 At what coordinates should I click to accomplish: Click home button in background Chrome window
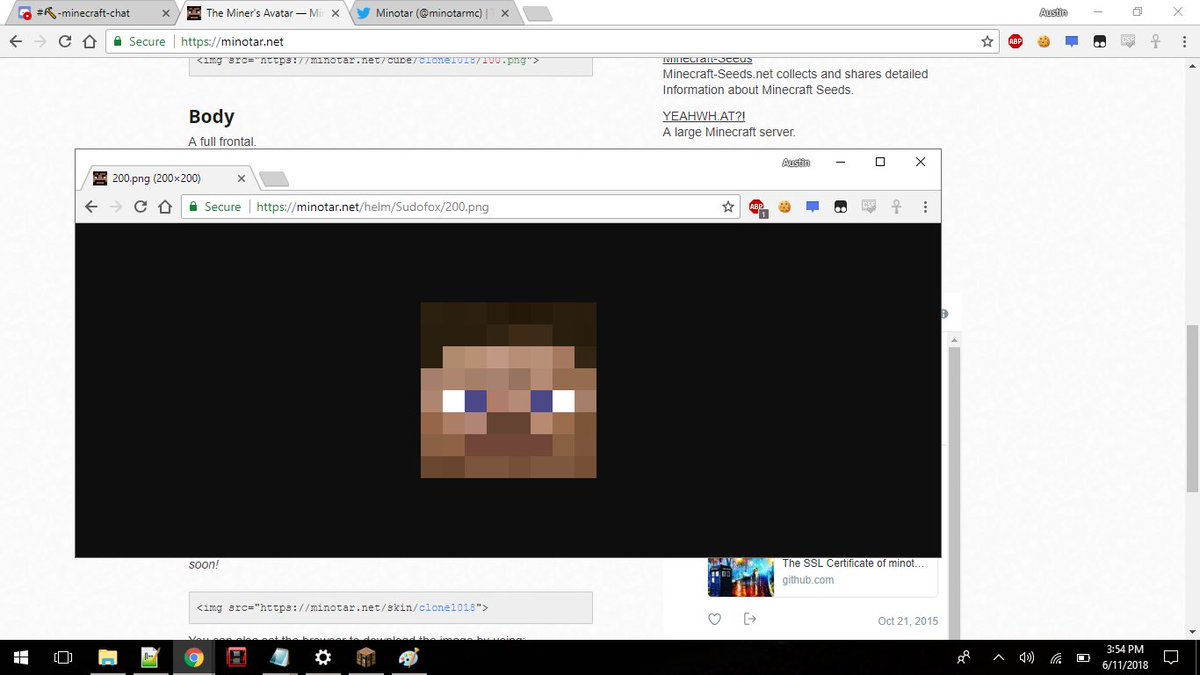(90, 42)
